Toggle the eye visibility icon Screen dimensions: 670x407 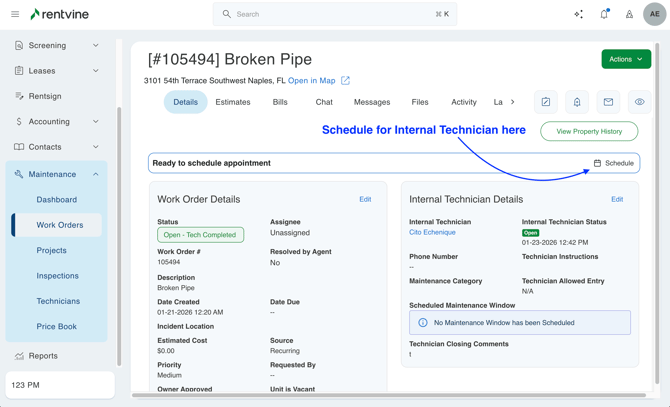point(639,102)
